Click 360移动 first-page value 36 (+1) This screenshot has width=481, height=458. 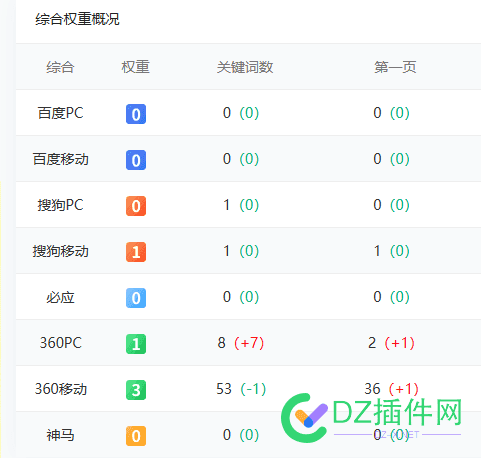tap(391, 389)
